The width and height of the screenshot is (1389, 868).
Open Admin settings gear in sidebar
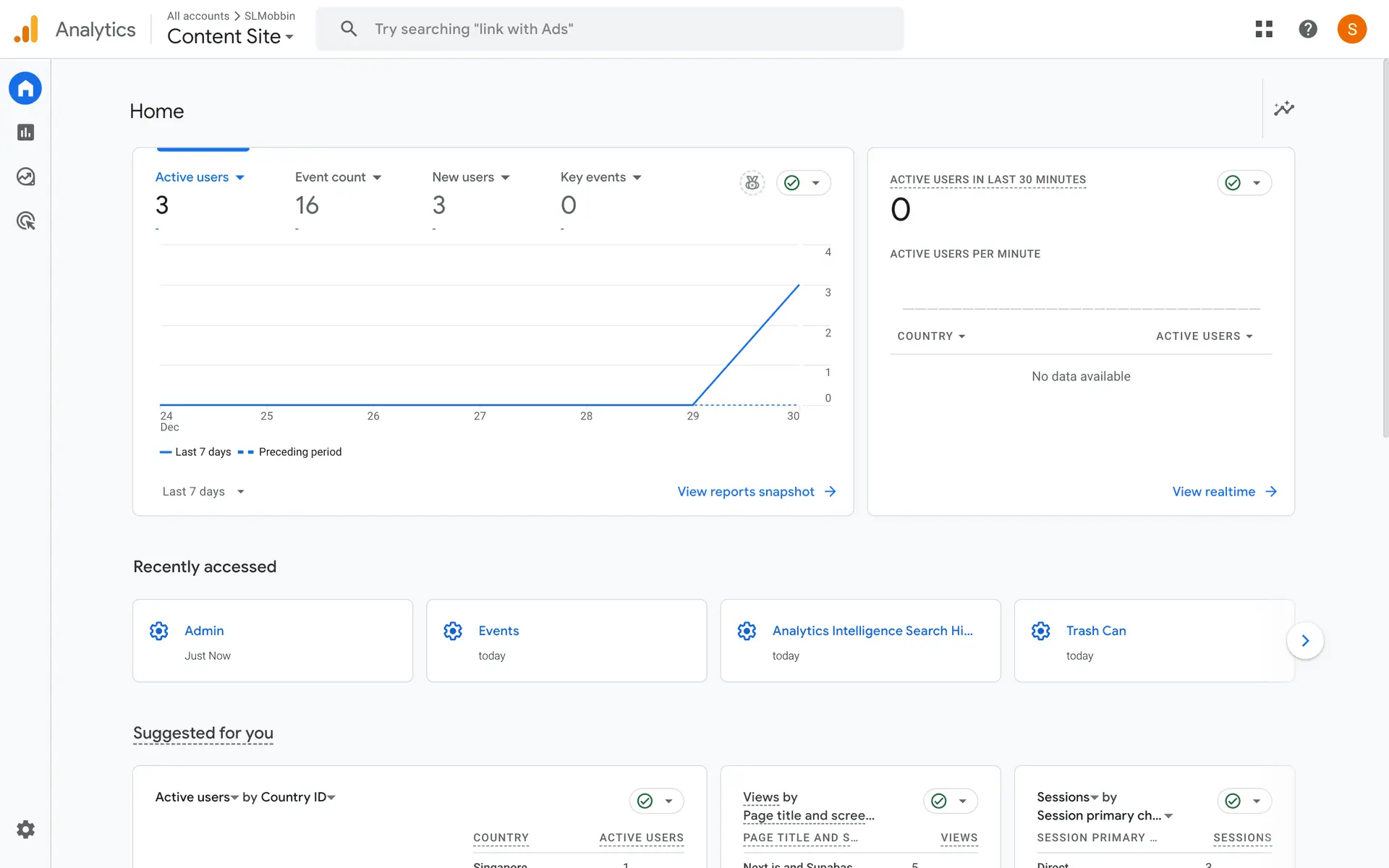pyautogui.click(x=25, y=830)
